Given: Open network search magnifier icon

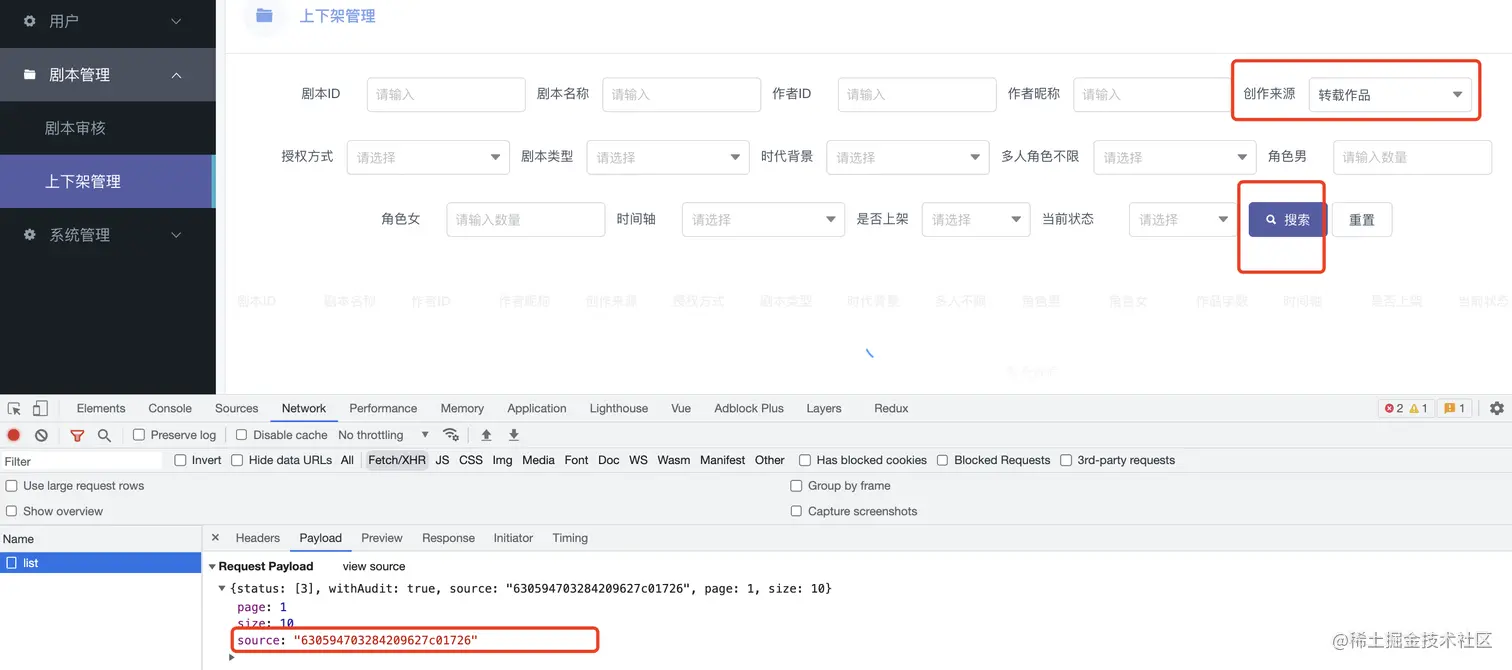Looking at the screenshot, I should [104, 435].
